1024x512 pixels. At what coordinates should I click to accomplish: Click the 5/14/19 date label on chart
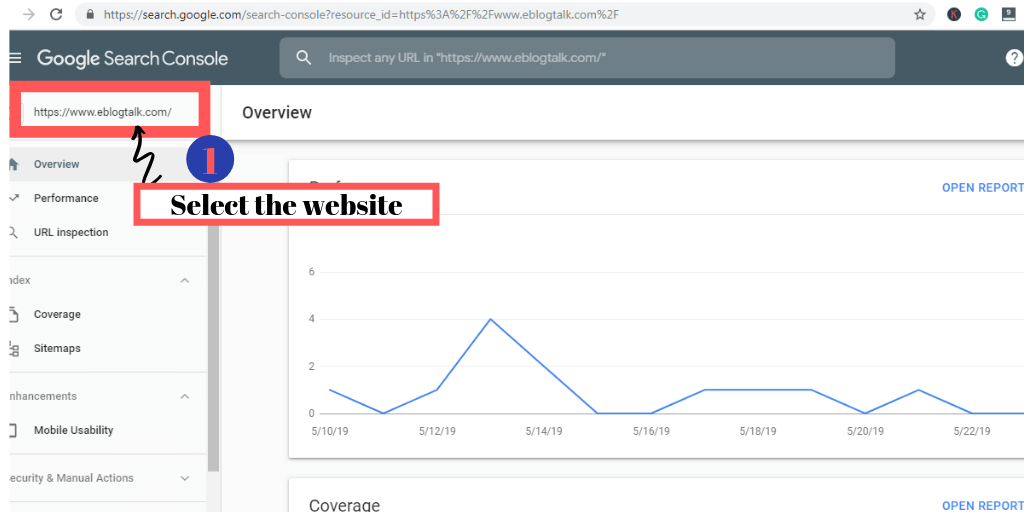(x=543, y=431)
